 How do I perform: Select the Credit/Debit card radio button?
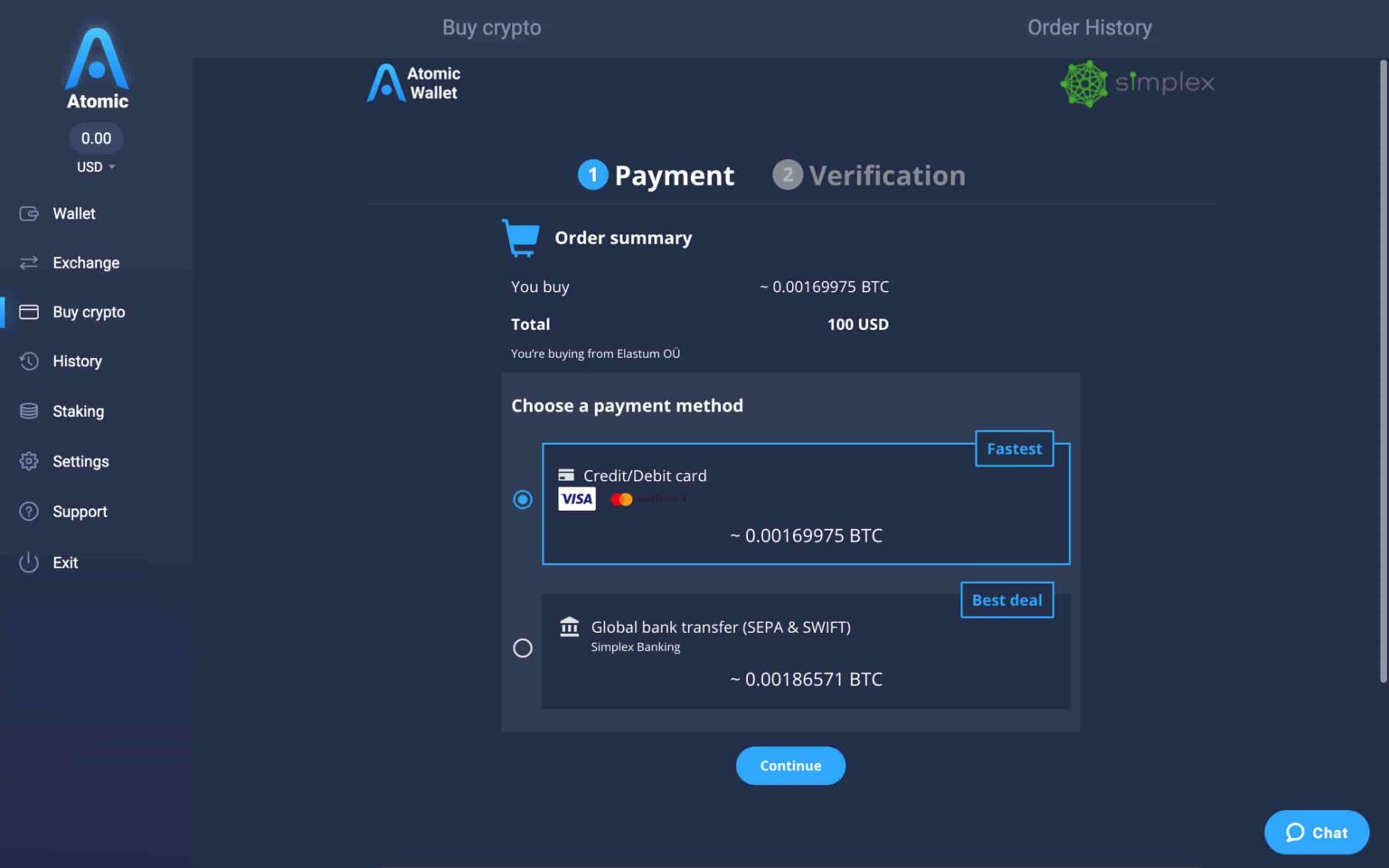(x=523, y=499)
